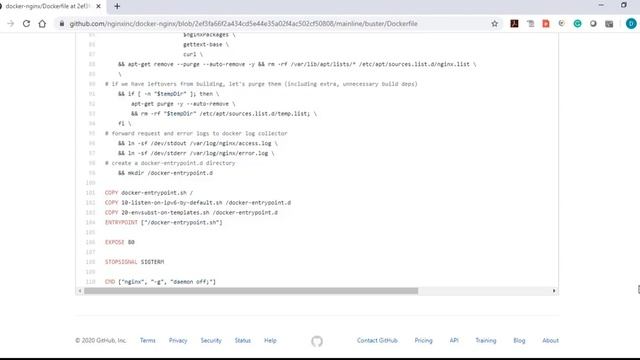The height and width of the screenshot is (360, 640).
Task: Click line number 110 in the code
Action: (91, 282)
